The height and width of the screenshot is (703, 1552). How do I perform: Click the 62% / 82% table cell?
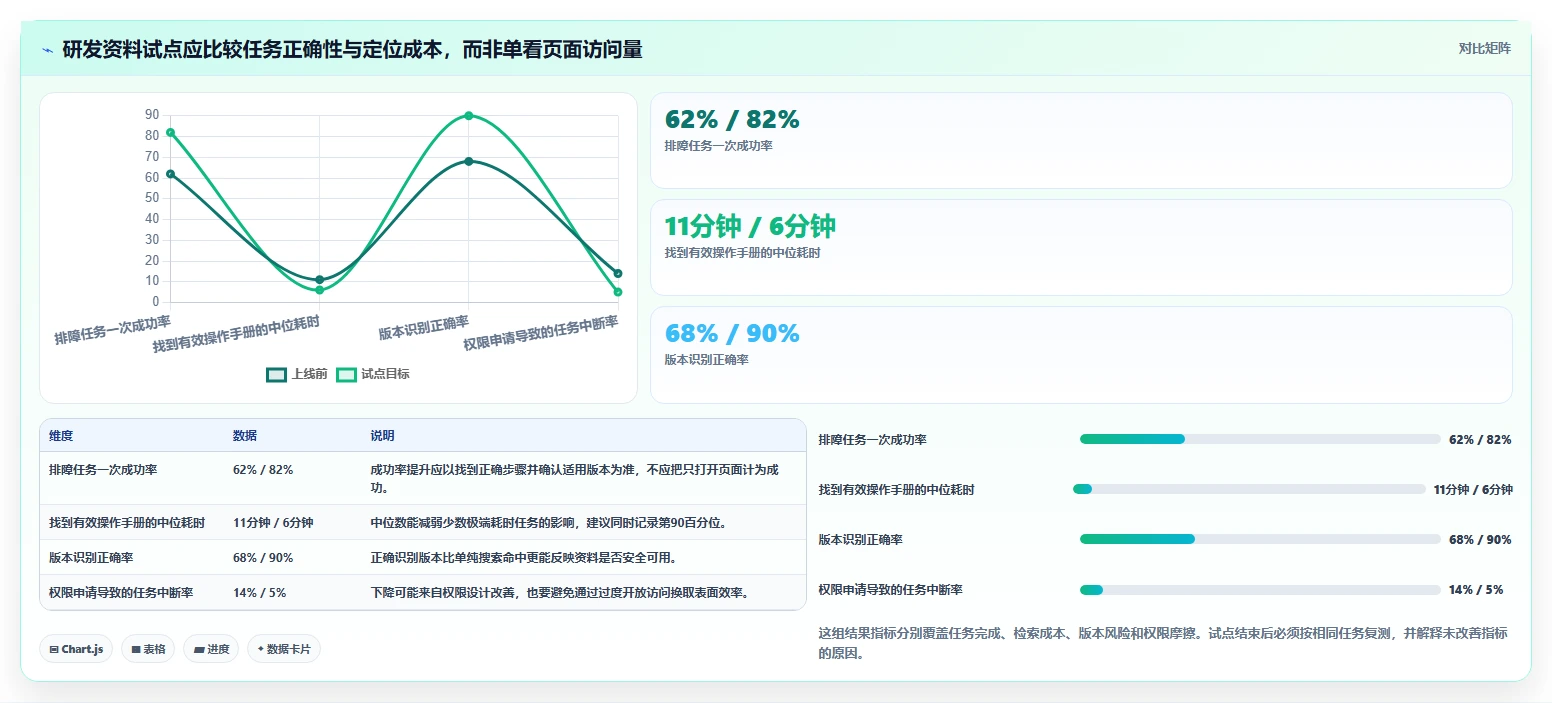coord(263,469)
